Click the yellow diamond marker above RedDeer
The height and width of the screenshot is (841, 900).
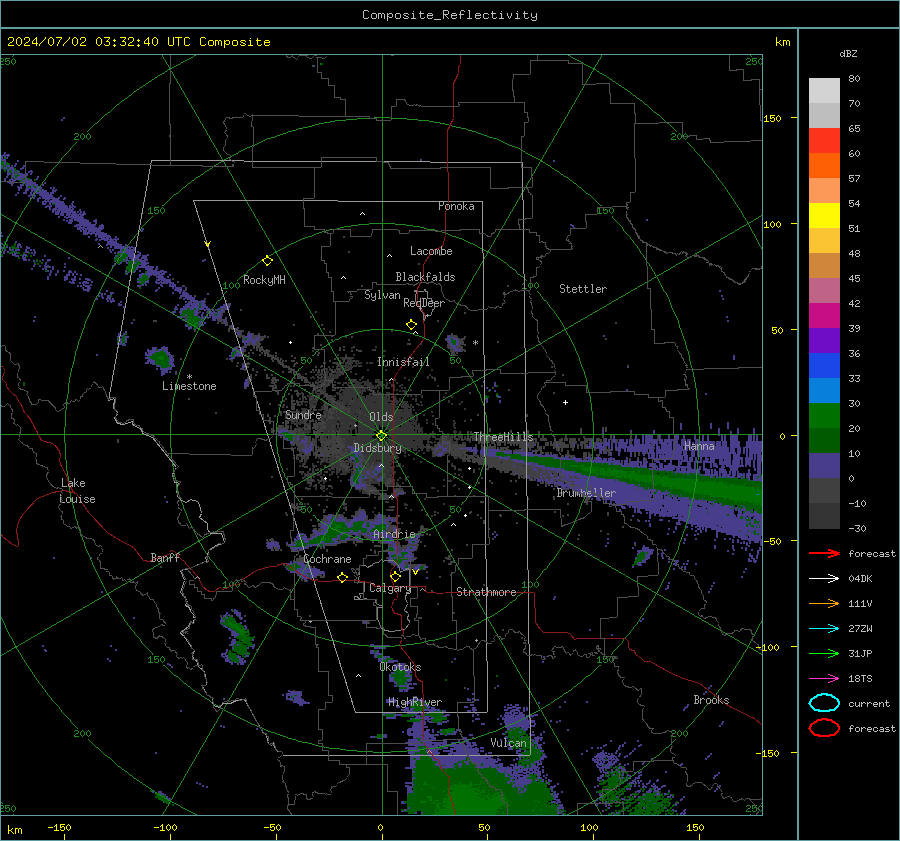click(x=412, y=325)
